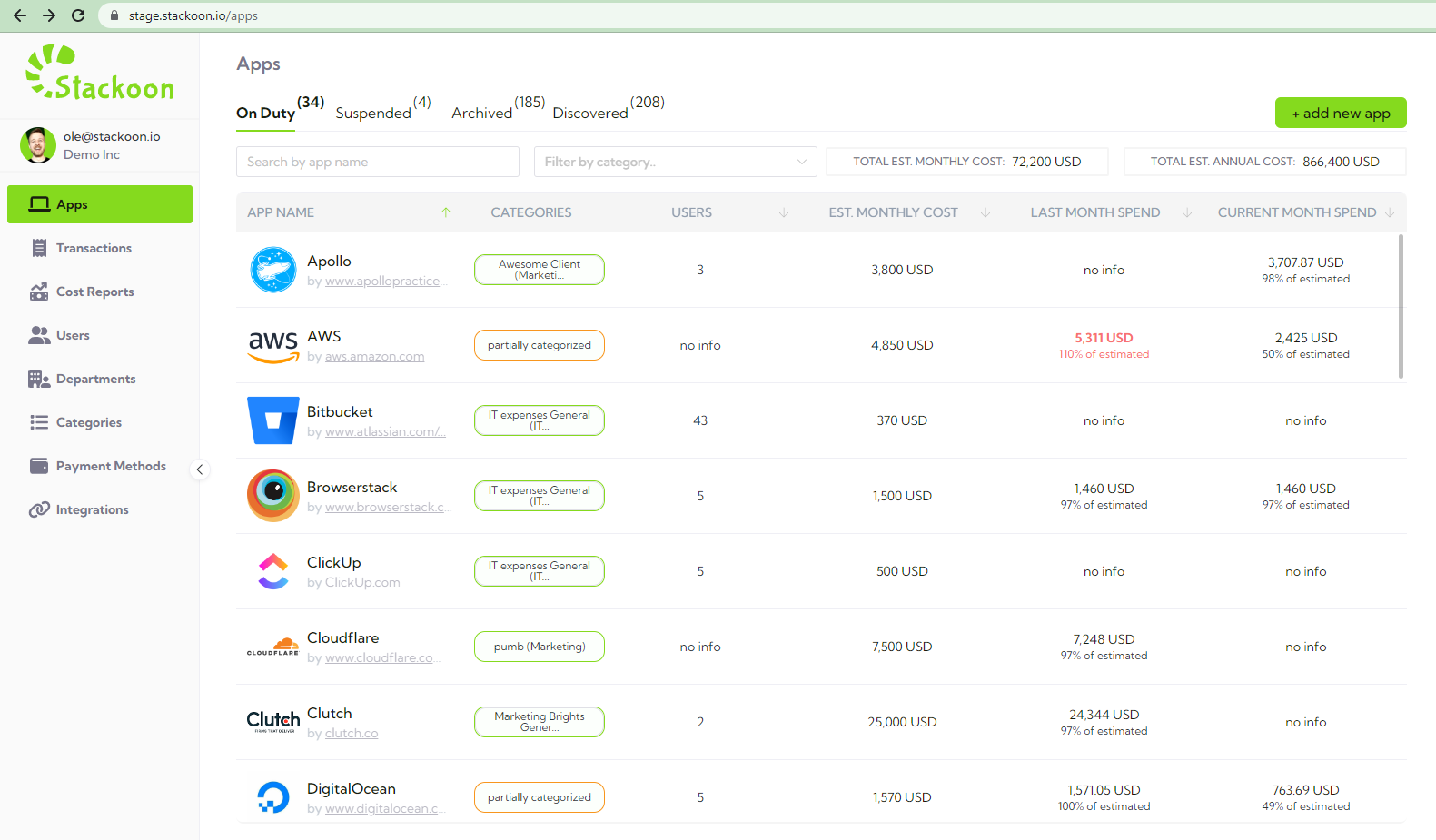
Task: Click the Apollo app logo
Action: 273,270
